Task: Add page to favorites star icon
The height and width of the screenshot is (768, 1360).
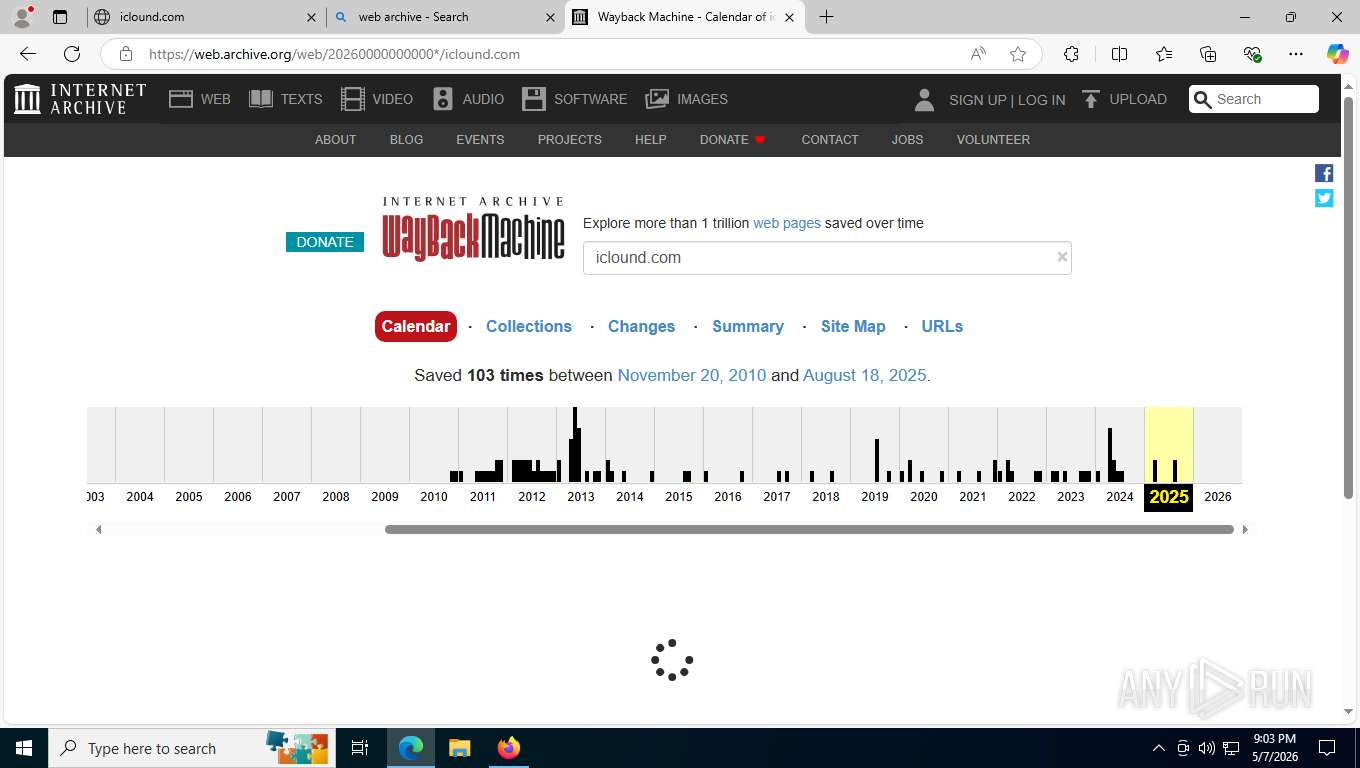Action: [1018, 54]
